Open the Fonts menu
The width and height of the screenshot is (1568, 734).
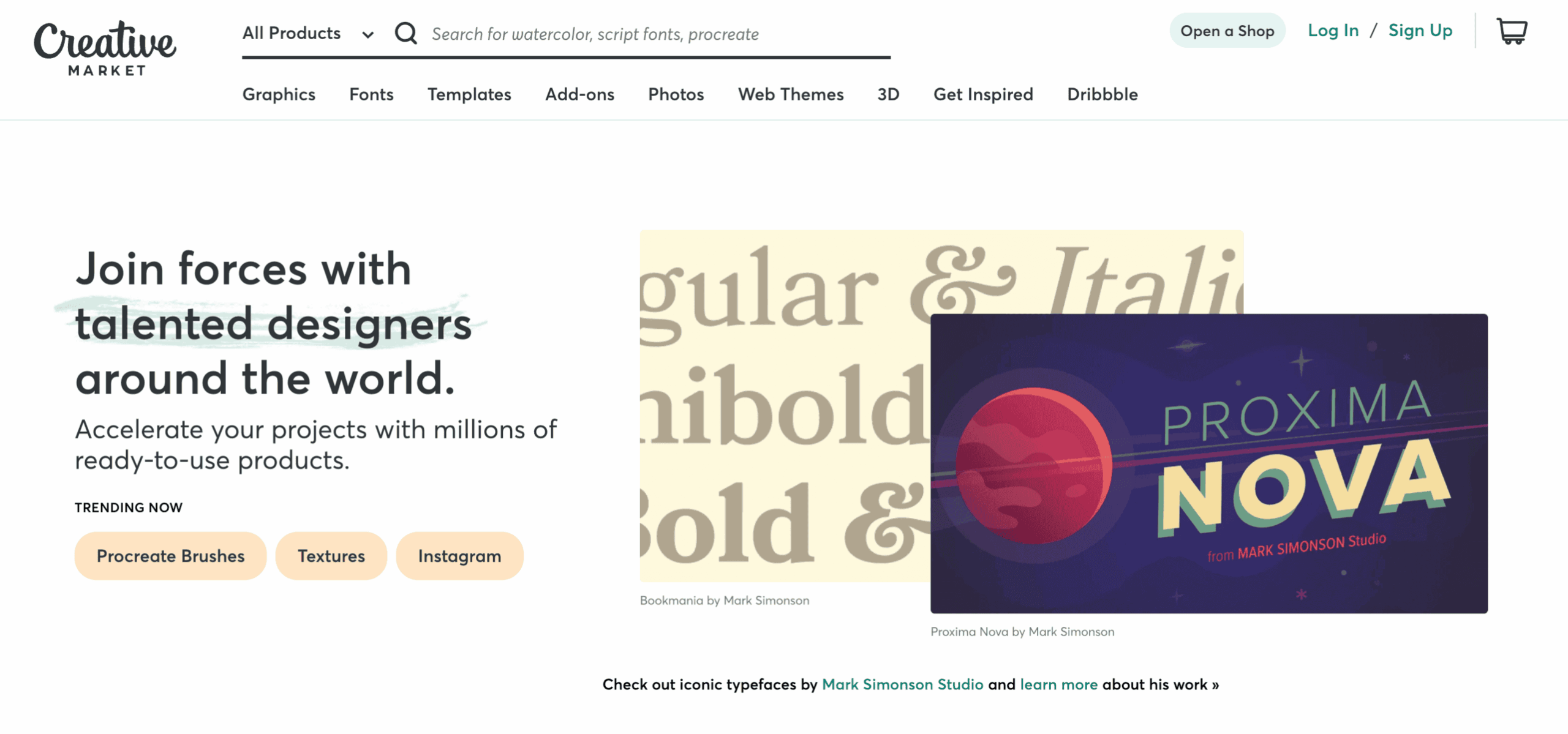pos(371,94)
